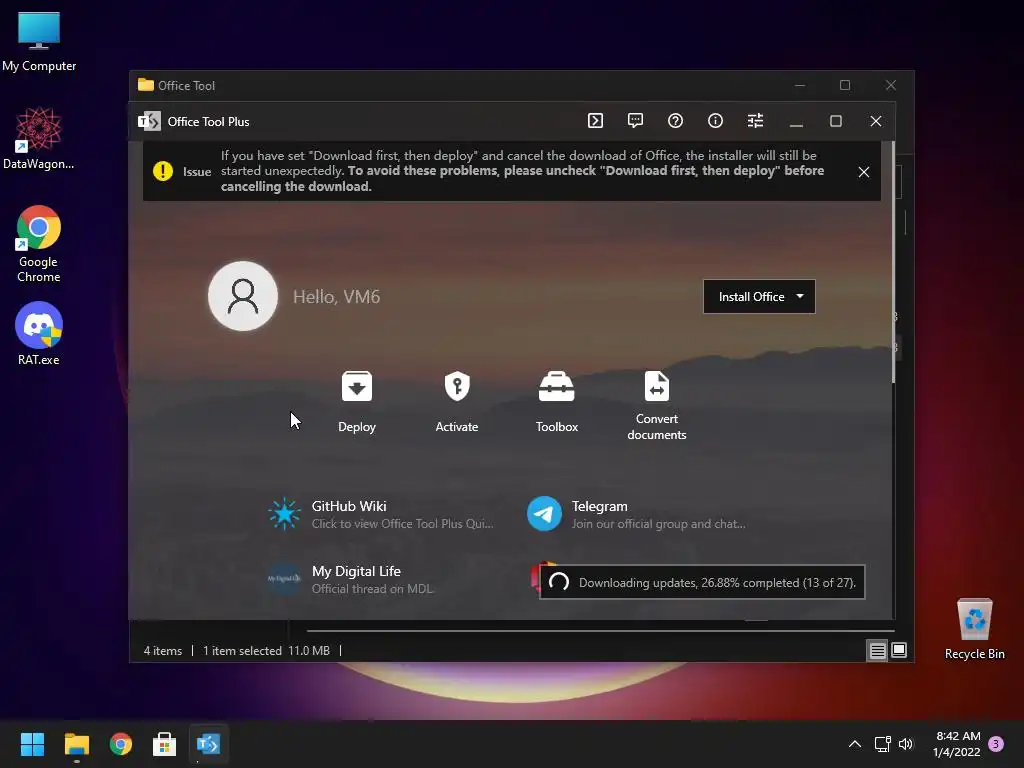Maximize the Office Tool Plus window

[x=835, y=121]
